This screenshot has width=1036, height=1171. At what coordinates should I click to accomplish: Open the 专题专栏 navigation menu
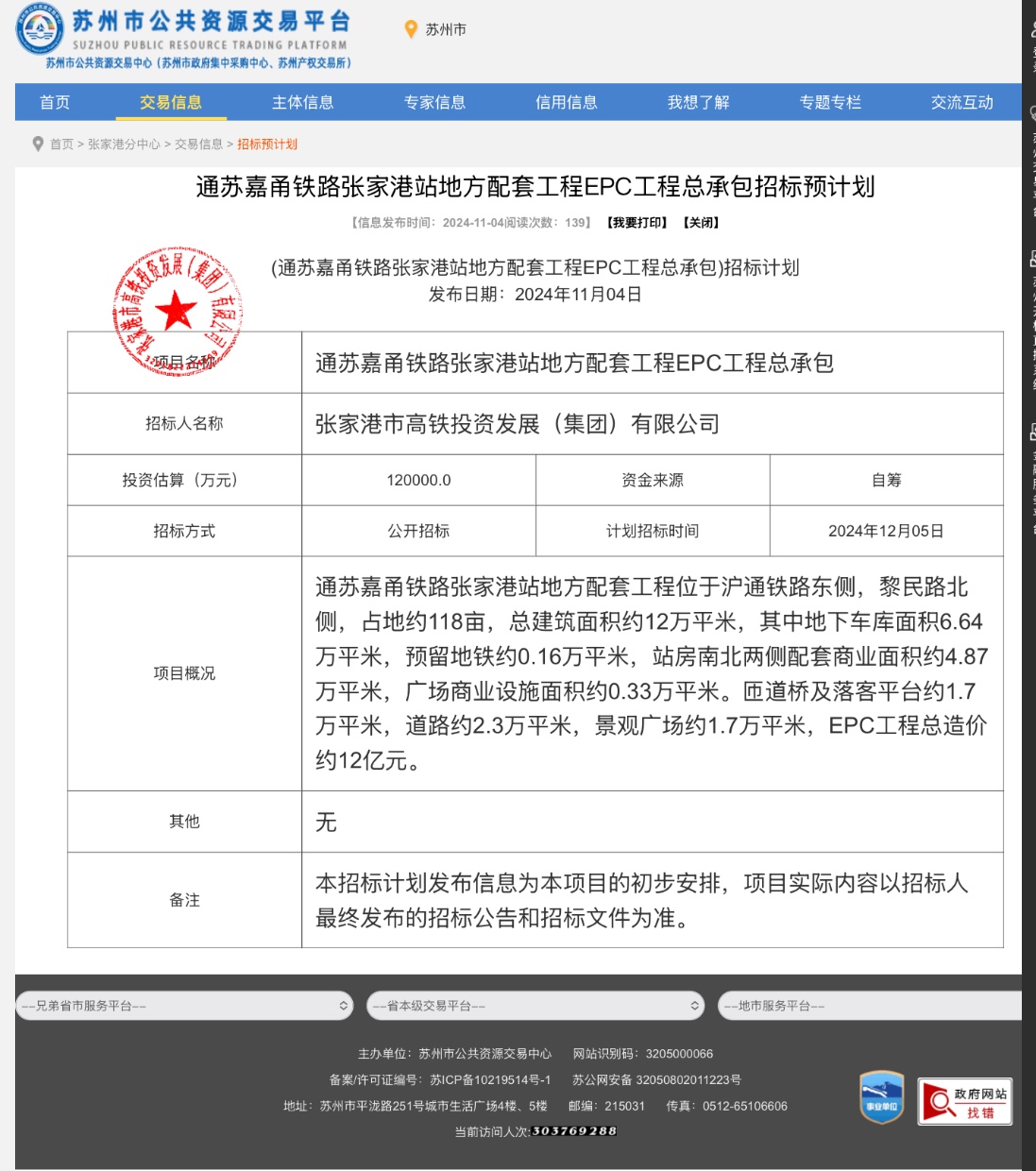(x=830, y=102)
